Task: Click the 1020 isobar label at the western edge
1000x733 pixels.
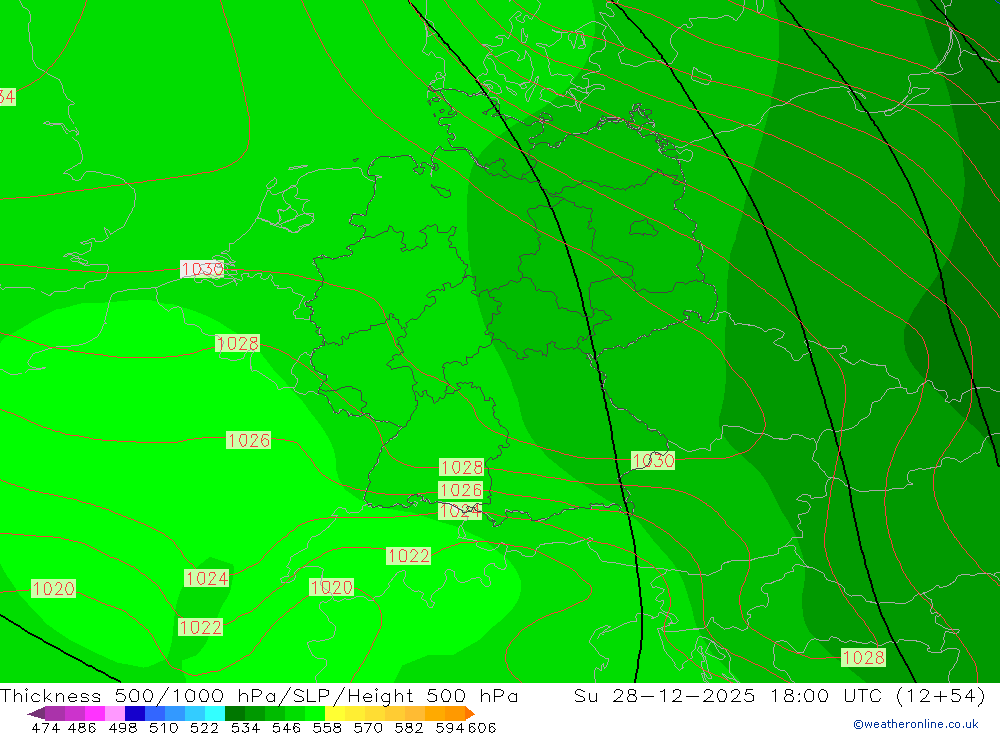Action: [54, 589]
